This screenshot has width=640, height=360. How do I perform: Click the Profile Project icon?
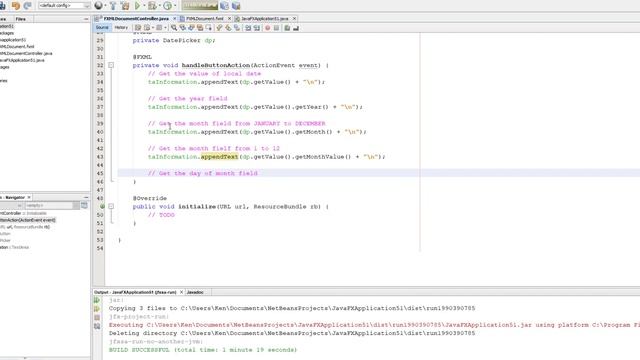(167, 6)
